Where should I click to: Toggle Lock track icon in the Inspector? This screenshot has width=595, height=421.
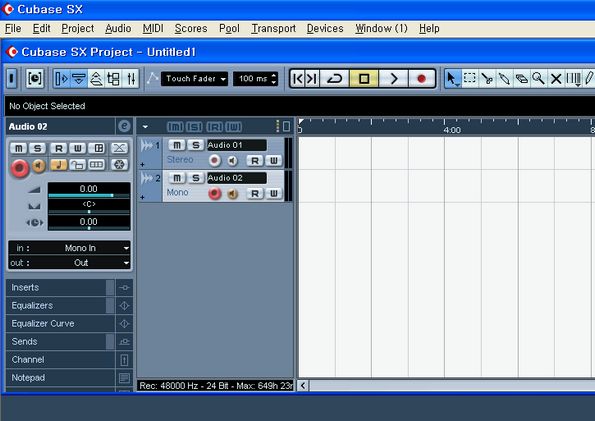click(78, 164)
